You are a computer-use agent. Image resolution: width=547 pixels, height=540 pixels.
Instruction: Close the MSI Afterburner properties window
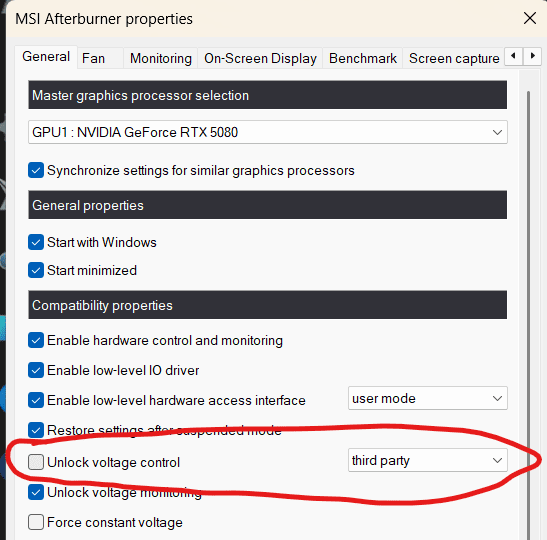click(529, 18)
